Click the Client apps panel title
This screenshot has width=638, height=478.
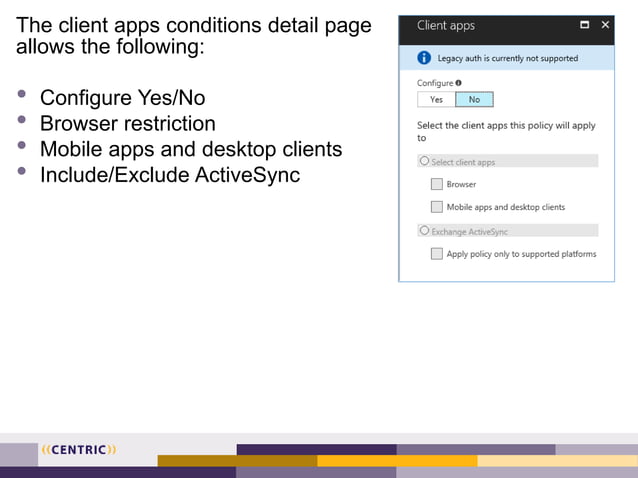(x=446, y=26)
